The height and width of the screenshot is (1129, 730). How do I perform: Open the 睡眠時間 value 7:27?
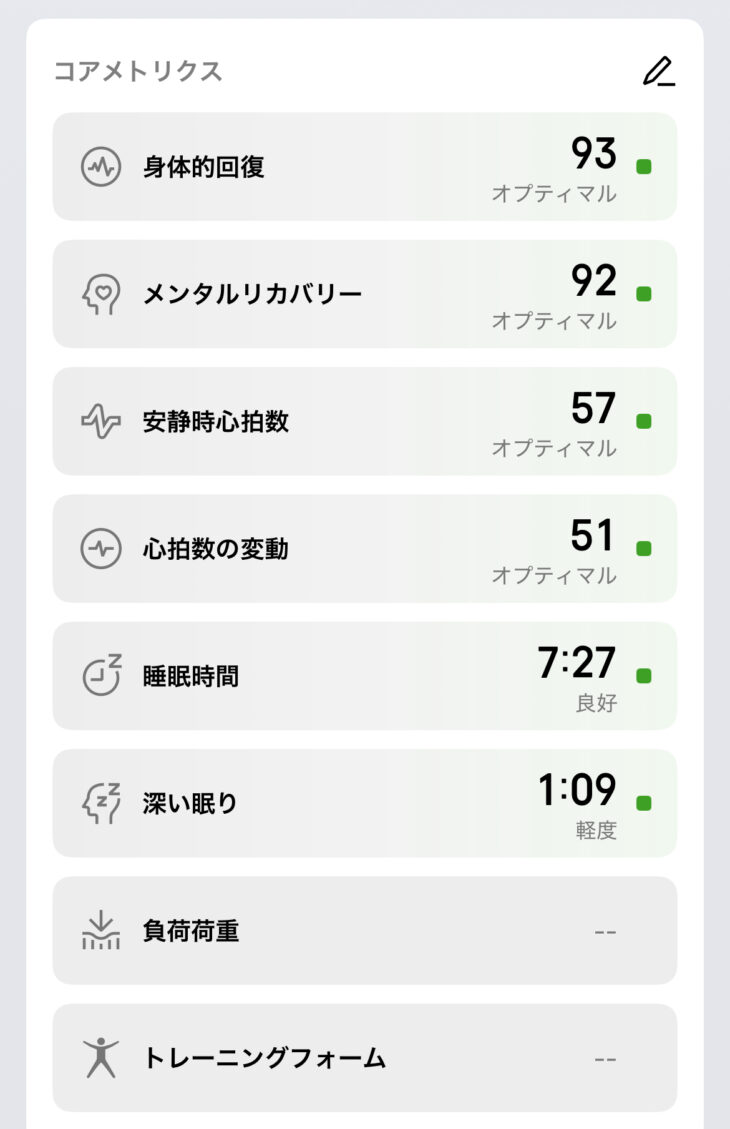[x=577, y=662]
